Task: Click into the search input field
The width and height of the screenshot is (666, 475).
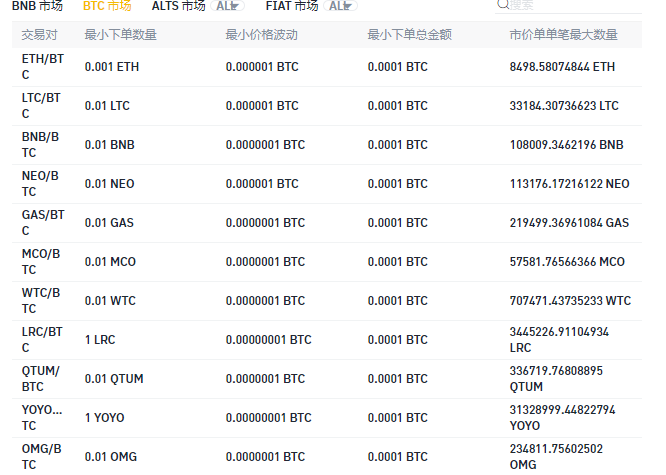Action: click(x=570, y=5)
